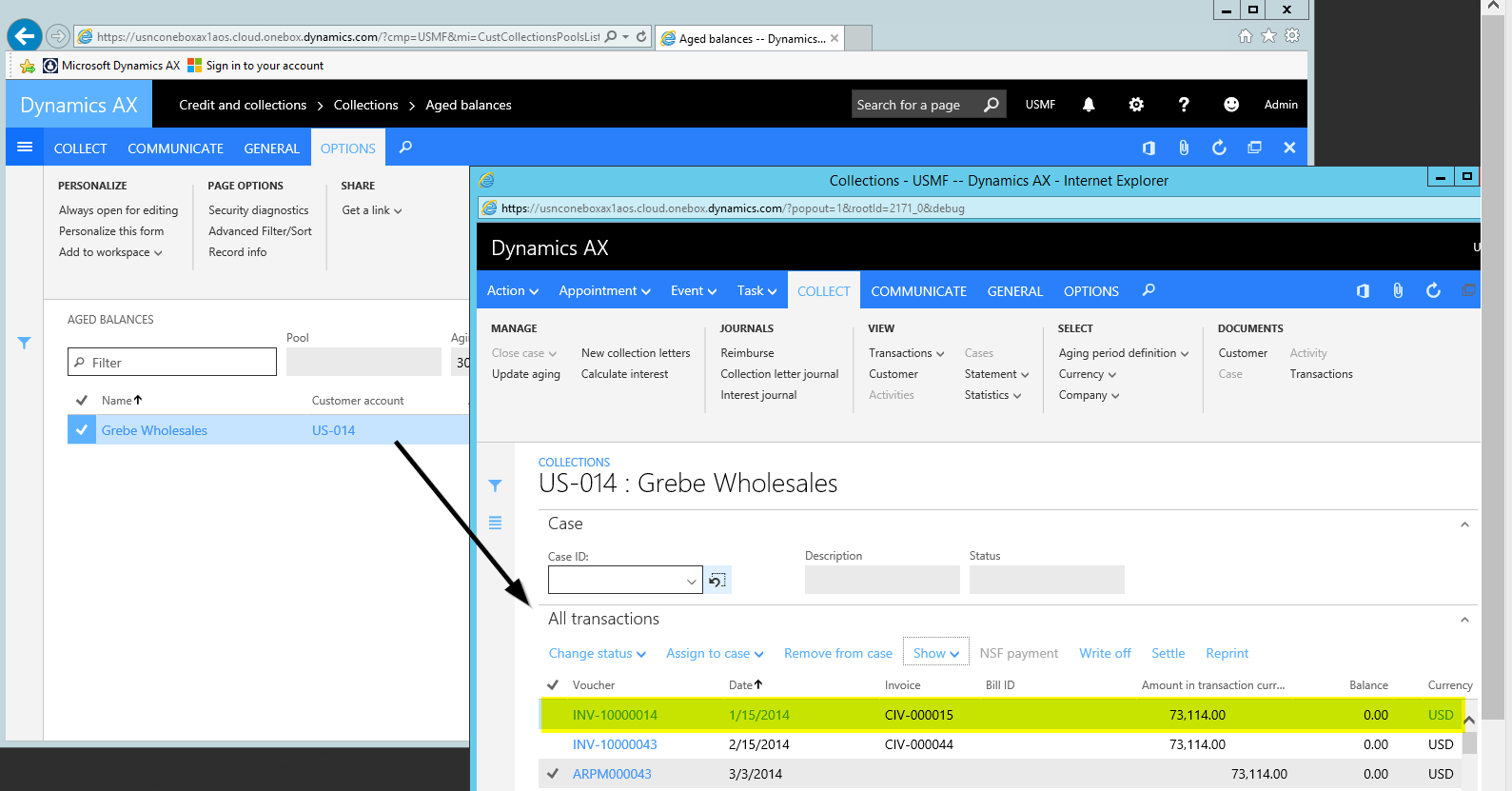This screenshot has width=1512, height=791.
Task: Open the Case ID dropdown
Action: click(x=691, y=581)
